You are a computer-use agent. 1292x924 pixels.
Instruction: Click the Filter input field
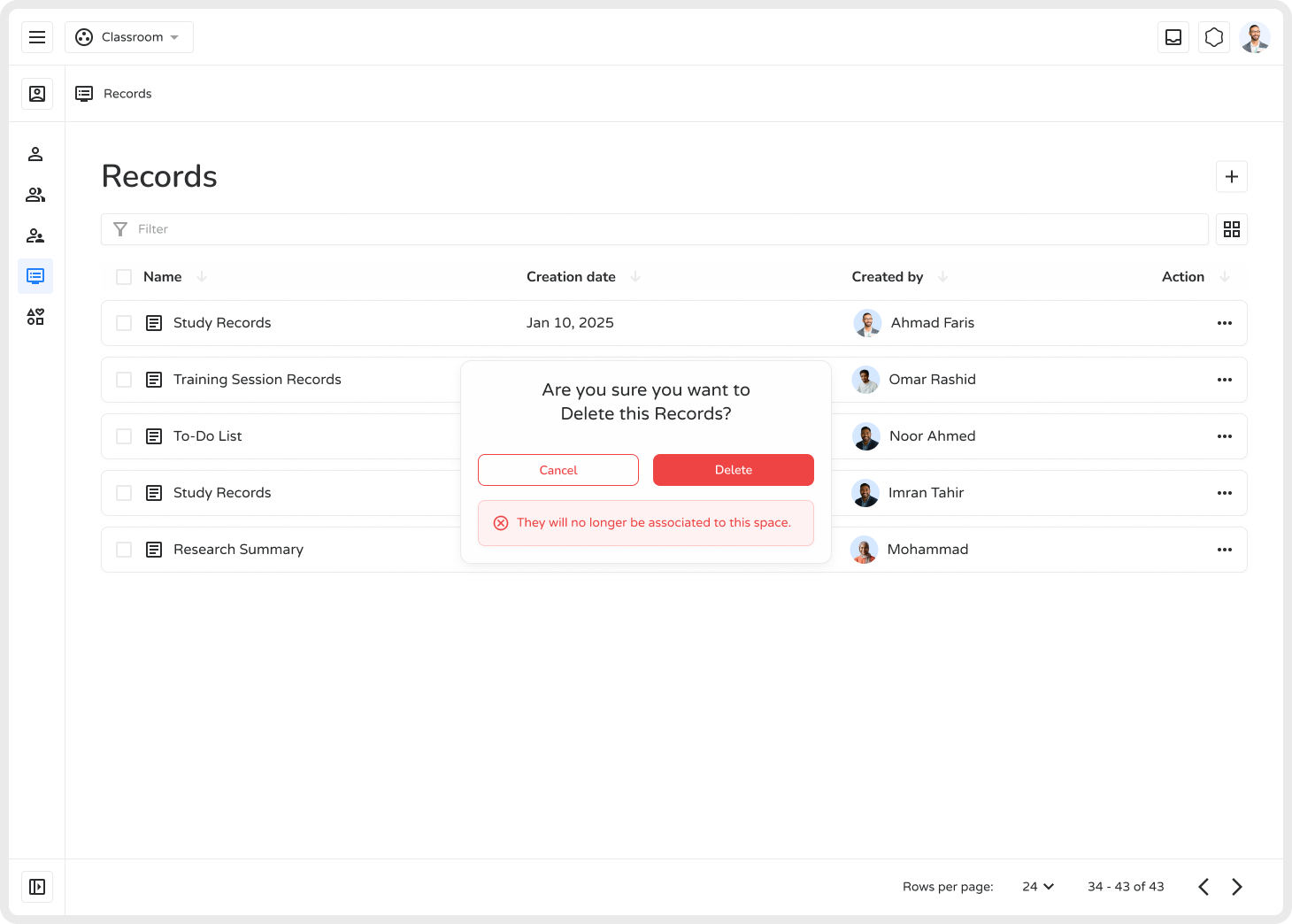point(655,229)
